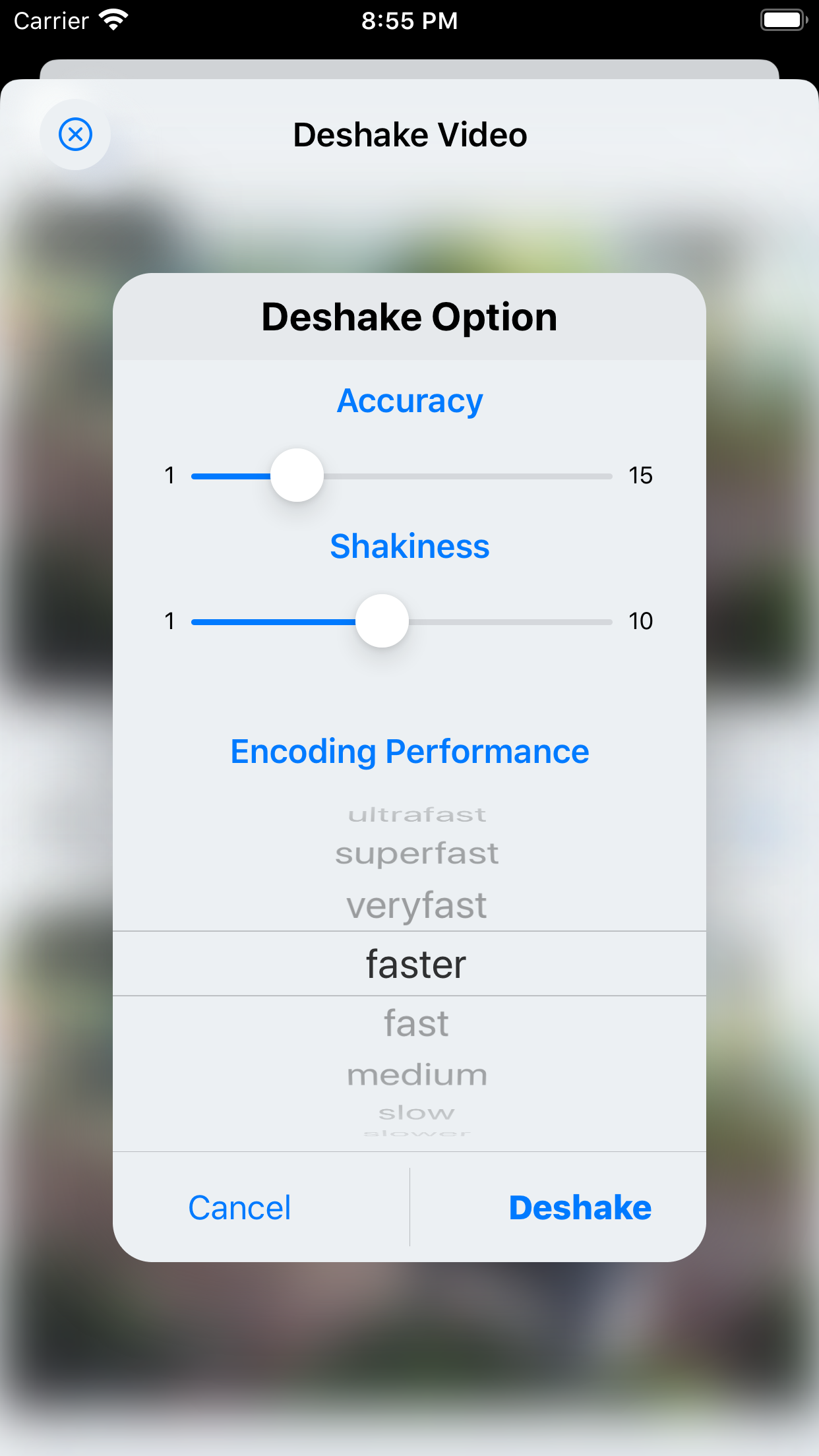
Task: Select superfast encoding preset
Action: pyautogui.click(x=417, y=854)
